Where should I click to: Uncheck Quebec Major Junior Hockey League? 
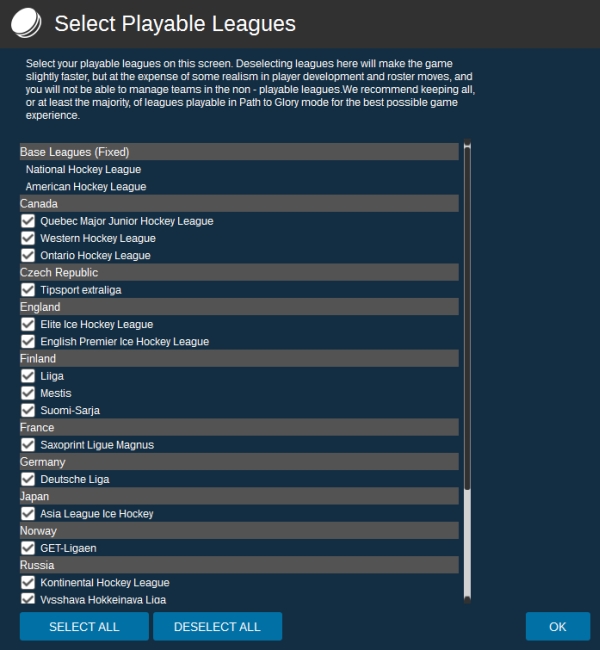[28, 221]
